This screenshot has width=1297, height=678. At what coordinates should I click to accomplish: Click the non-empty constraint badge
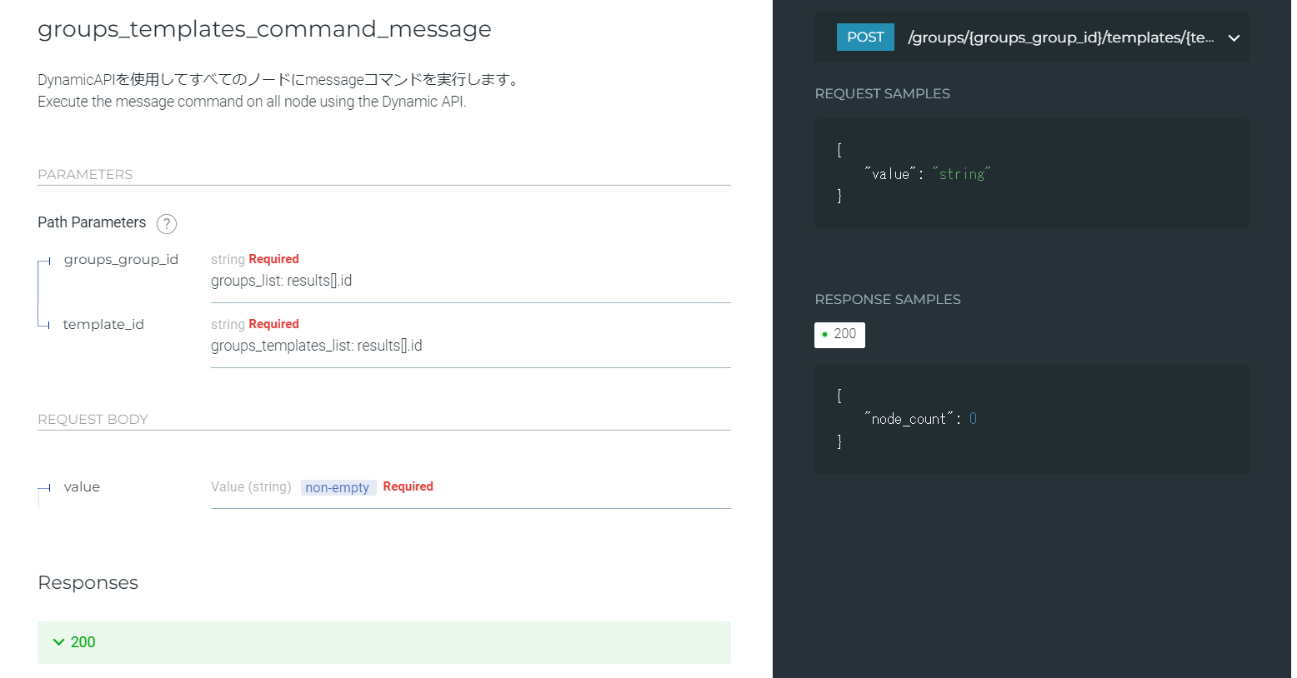(x=338, y=488)
